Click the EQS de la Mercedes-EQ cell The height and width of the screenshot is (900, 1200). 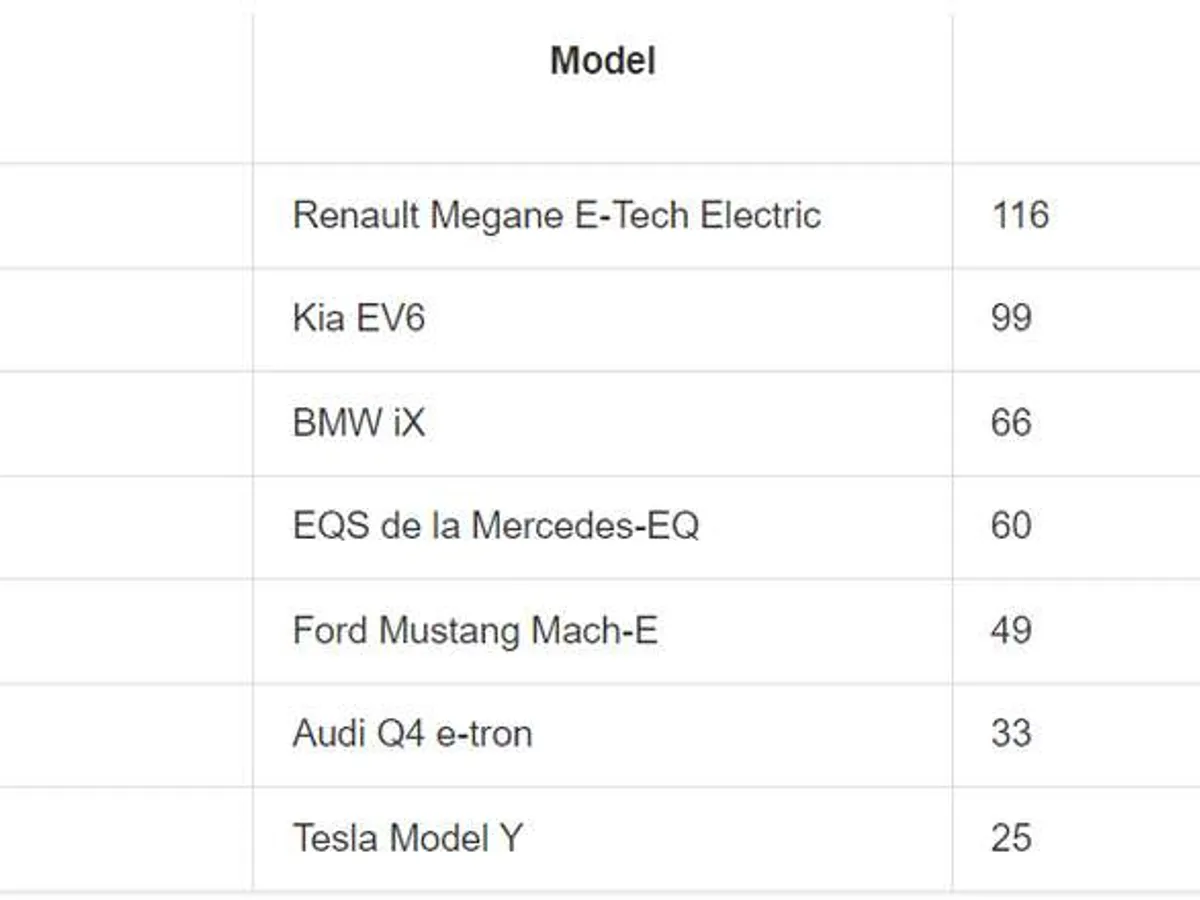[x=495, y=526]
